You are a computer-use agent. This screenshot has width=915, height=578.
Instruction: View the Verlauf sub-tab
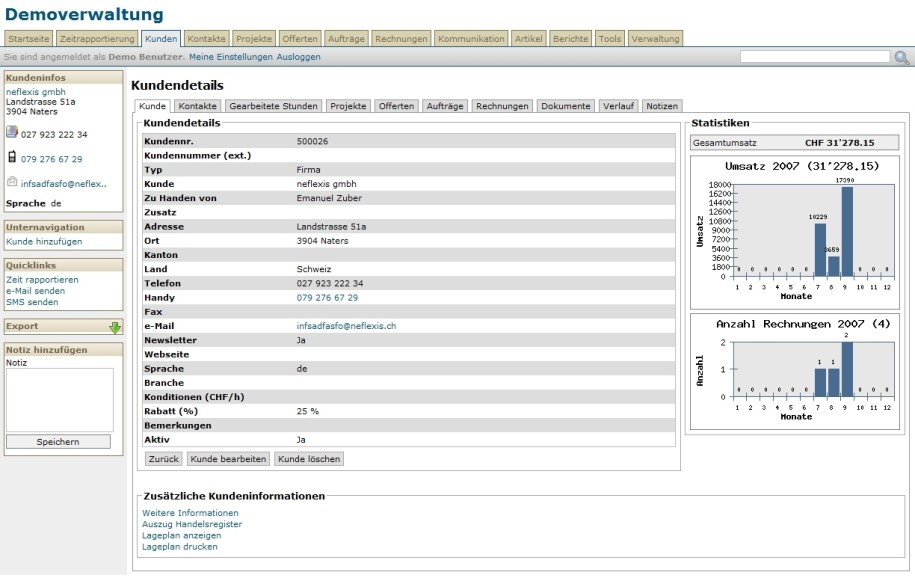pyautogui.click(x=619, y=106)
